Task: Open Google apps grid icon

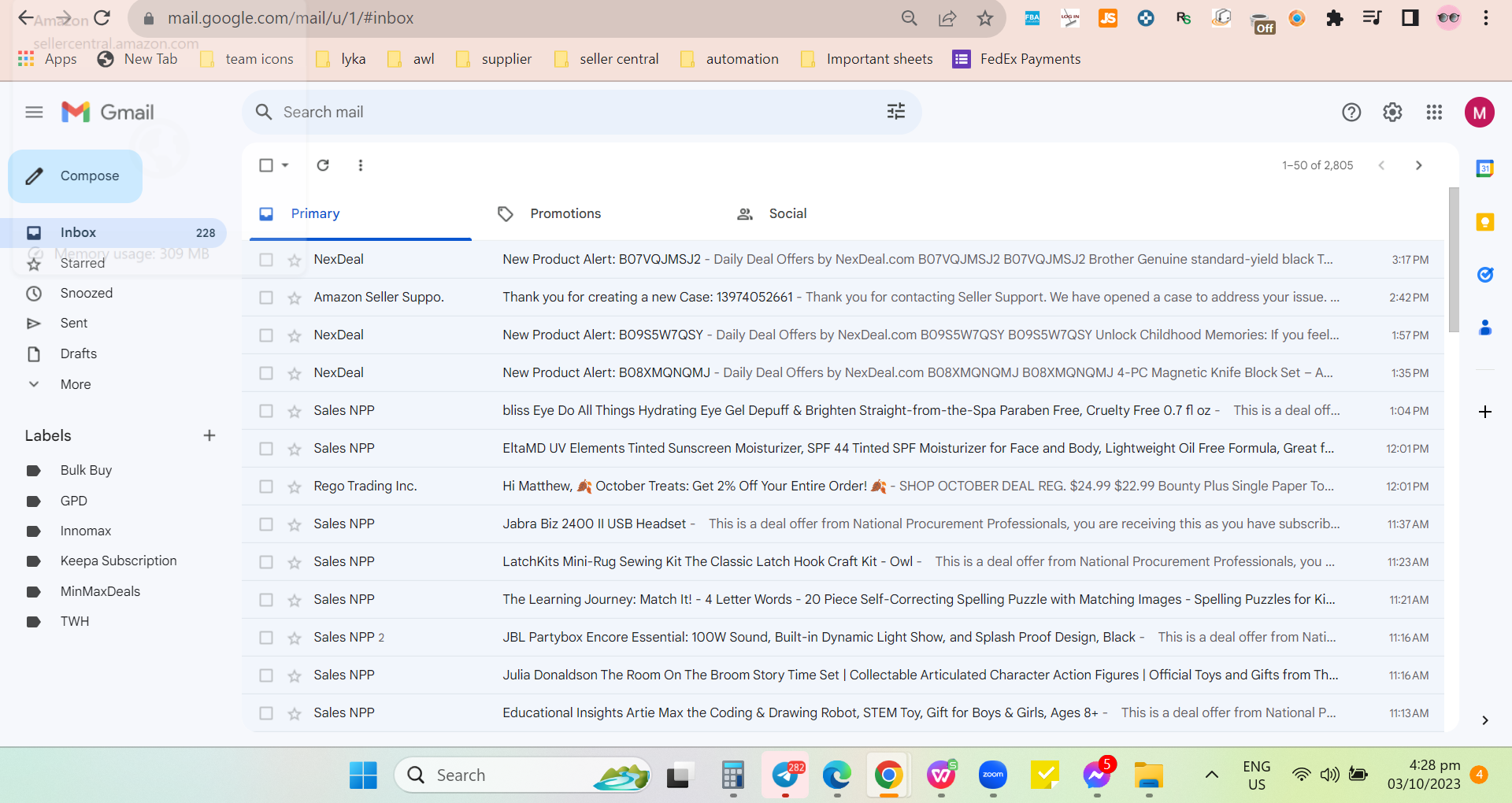Action: pyautogui.click(x=1434, y=113)
